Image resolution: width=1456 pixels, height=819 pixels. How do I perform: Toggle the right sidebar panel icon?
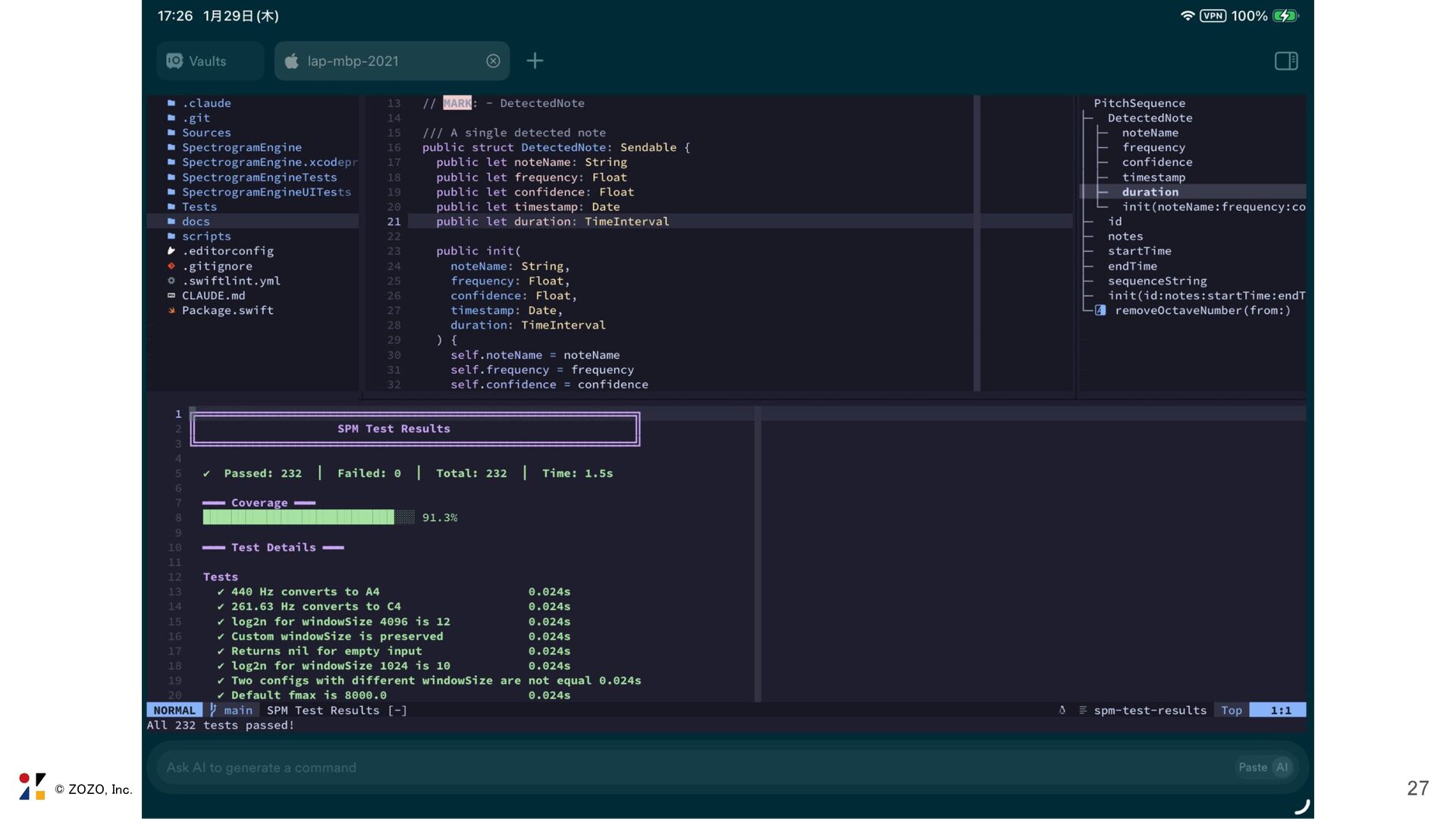(x=1285, y=61)
